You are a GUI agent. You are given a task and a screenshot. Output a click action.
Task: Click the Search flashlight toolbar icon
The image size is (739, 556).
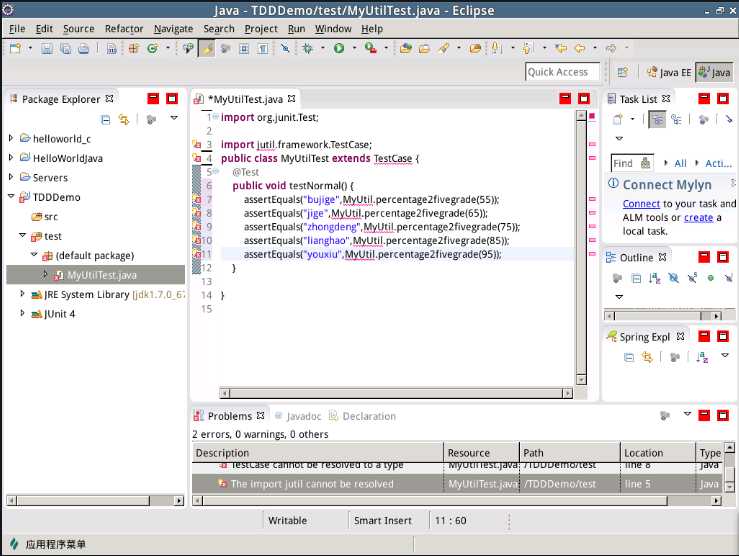click(x=443, y=48)
